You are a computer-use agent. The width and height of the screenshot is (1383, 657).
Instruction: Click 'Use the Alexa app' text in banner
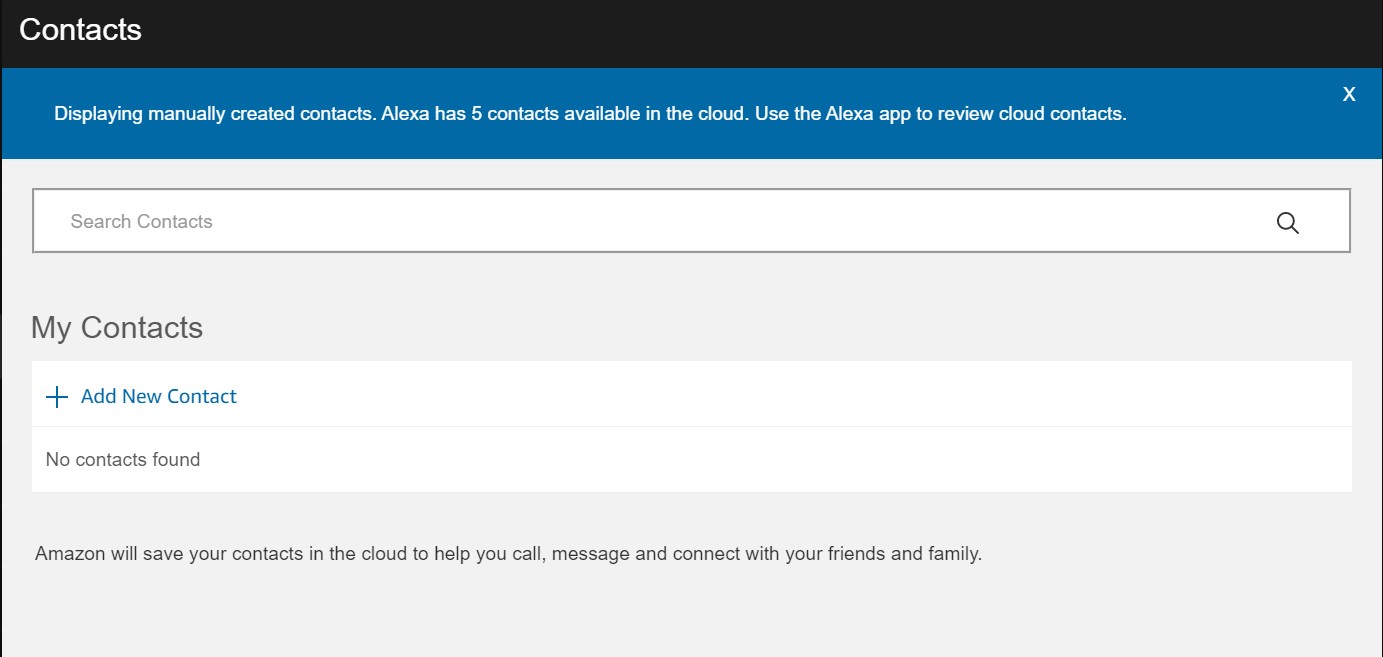point(832,114)
